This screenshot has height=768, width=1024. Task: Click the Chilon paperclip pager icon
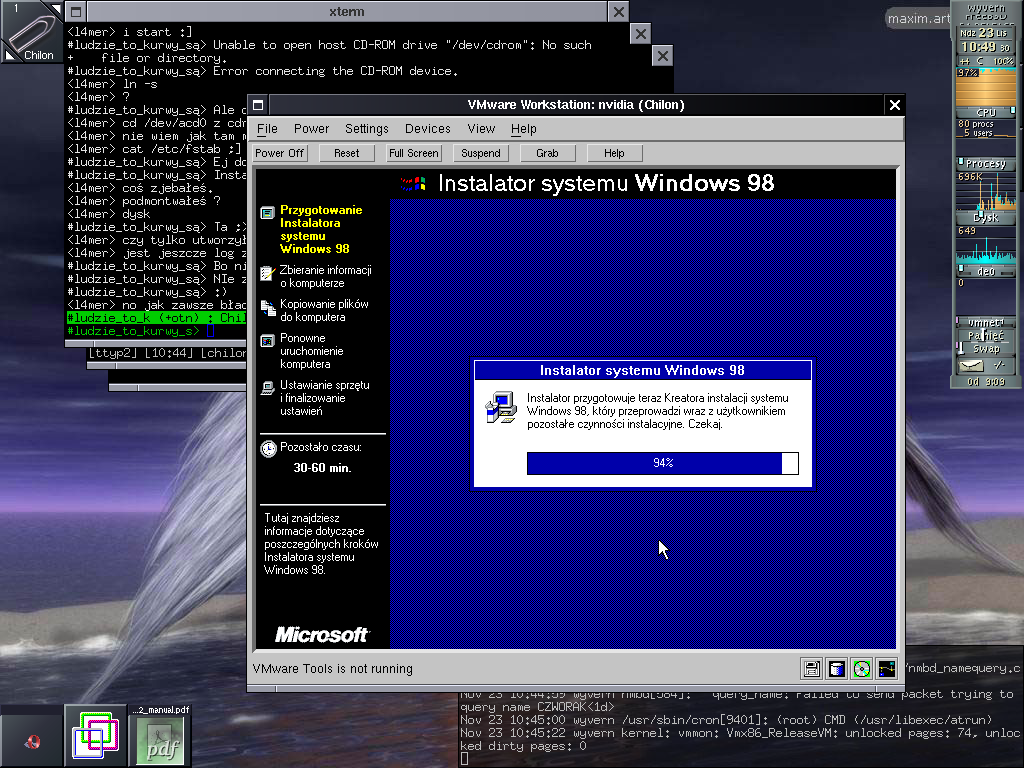pyautogui.click(x=31, y=32)
